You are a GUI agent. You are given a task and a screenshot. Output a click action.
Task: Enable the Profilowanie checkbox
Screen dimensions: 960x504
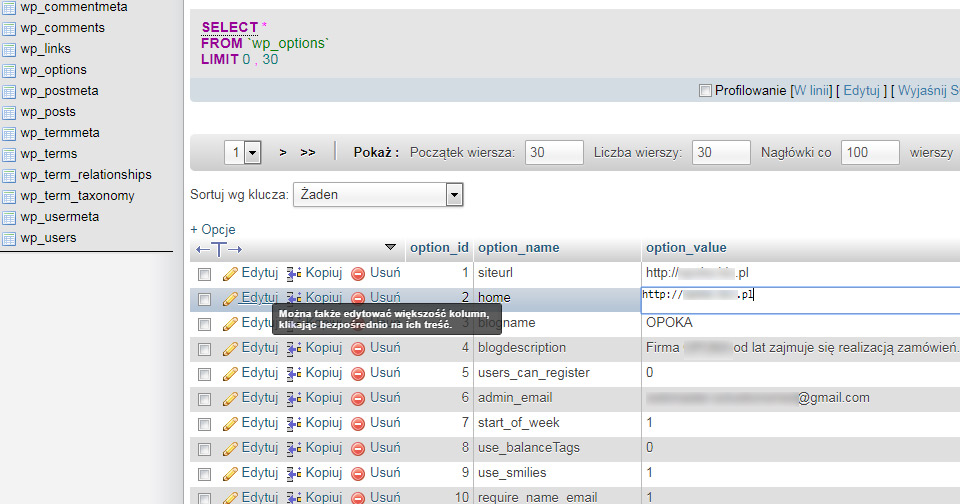705,91
